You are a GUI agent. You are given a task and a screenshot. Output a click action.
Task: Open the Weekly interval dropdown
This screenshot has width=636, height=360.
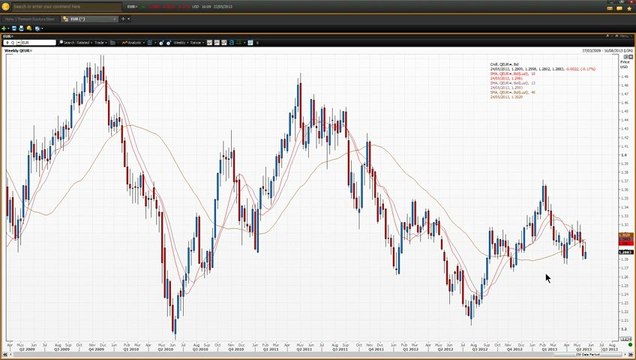click(180, 43)
